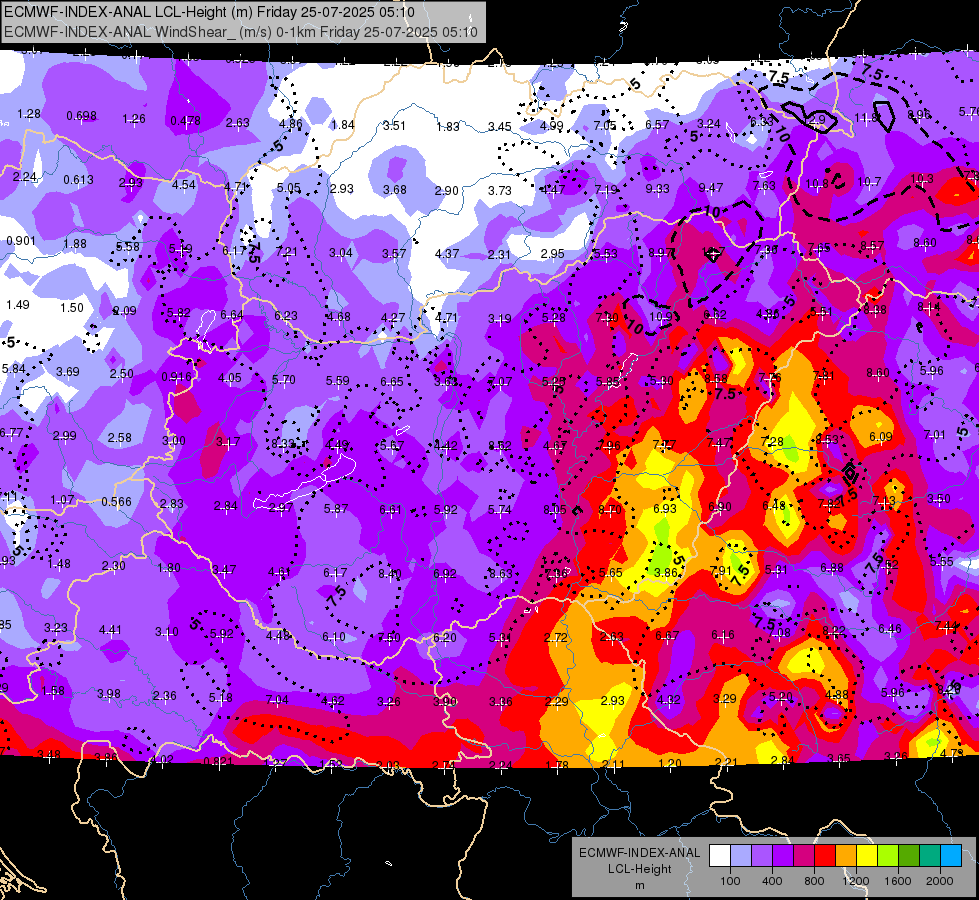
Task: Select the grid value '3.04'
Action: pos(341,253)
